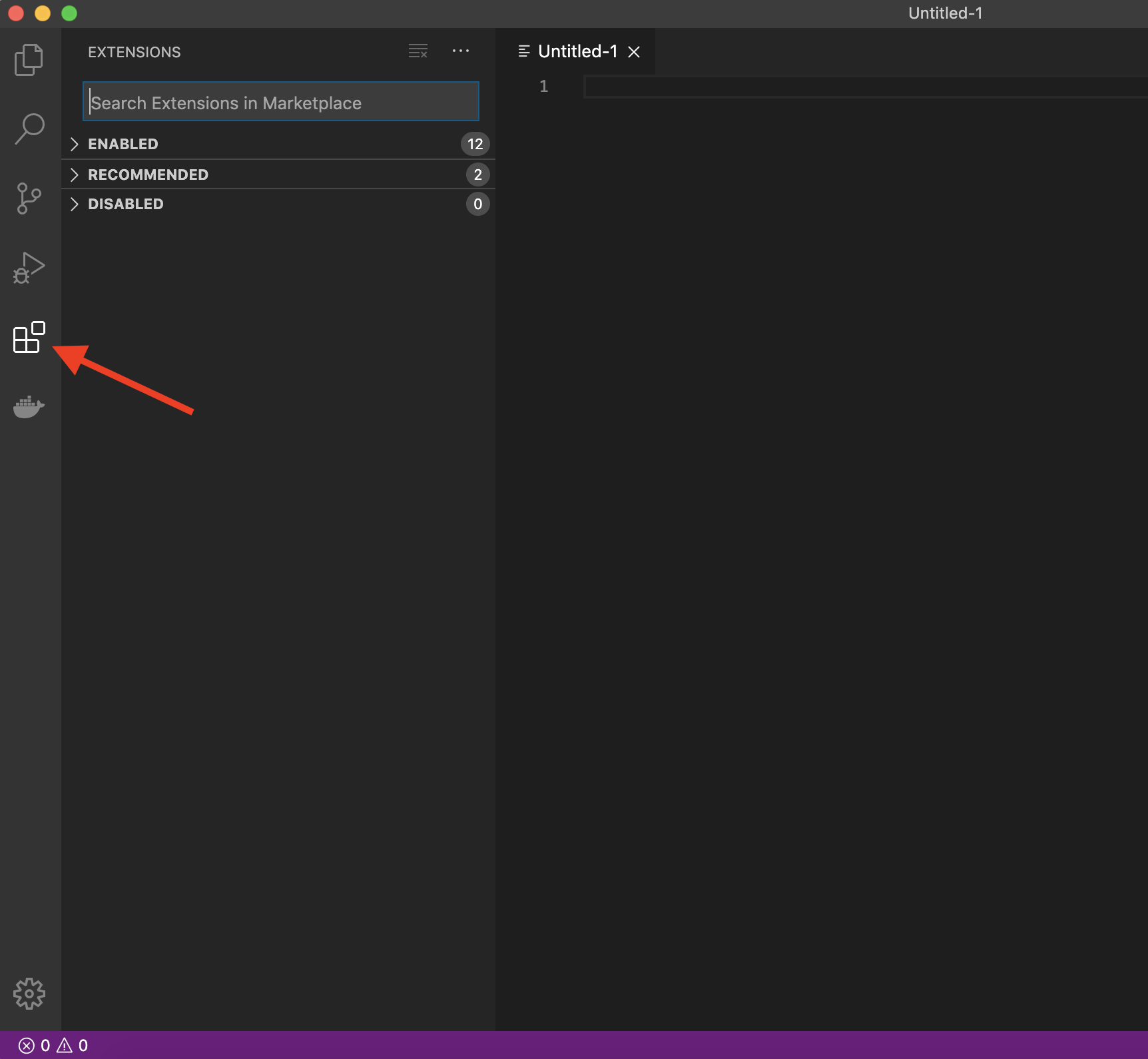This screenshot has width=1148, height=1059.
Task: Expand the ENABLED extensions section
Action: point(123,144)
